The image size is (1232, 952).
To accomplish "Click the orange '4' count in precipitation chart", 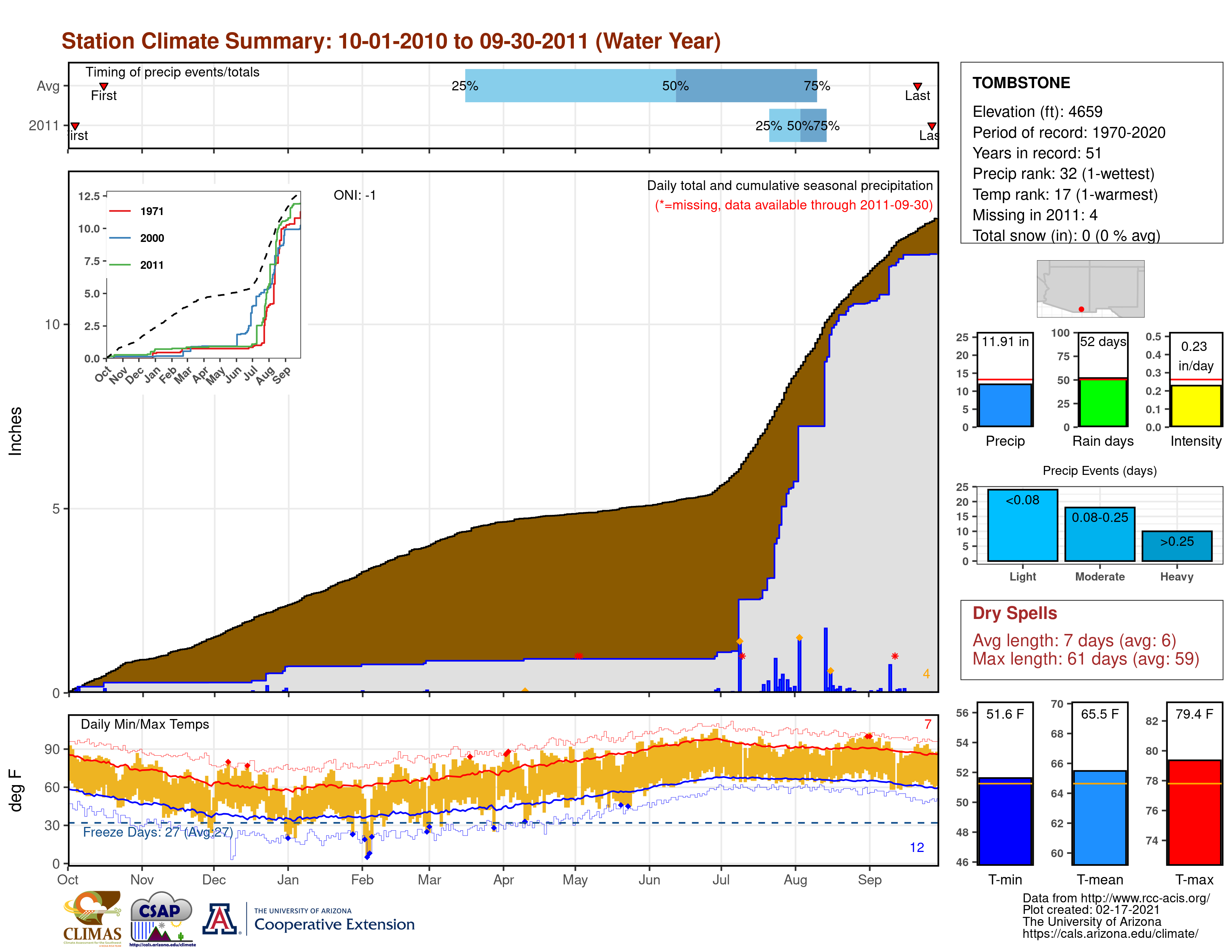I will point(926,674).
